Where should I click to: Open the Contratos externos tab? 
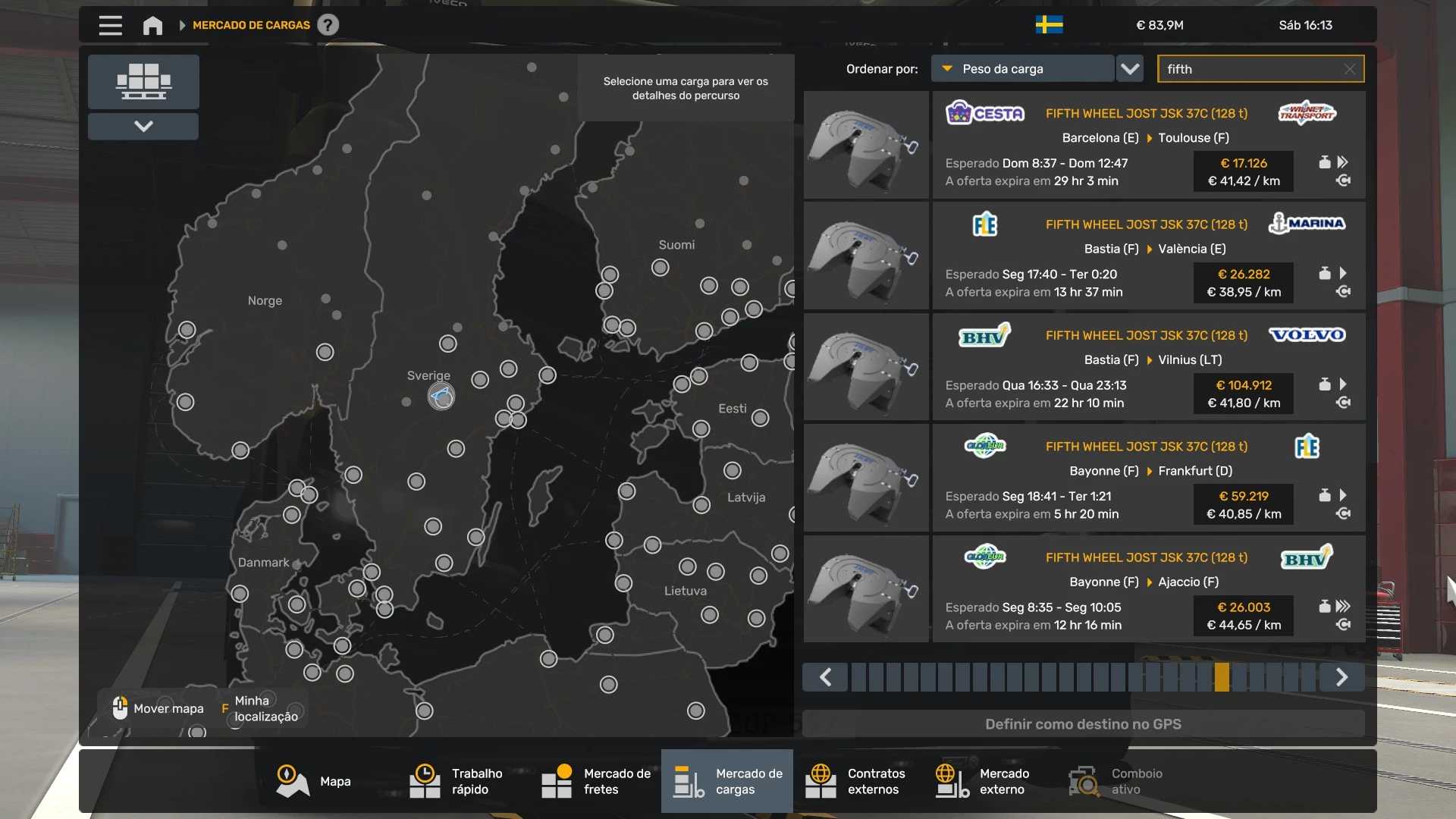click(x=859, y=781)
